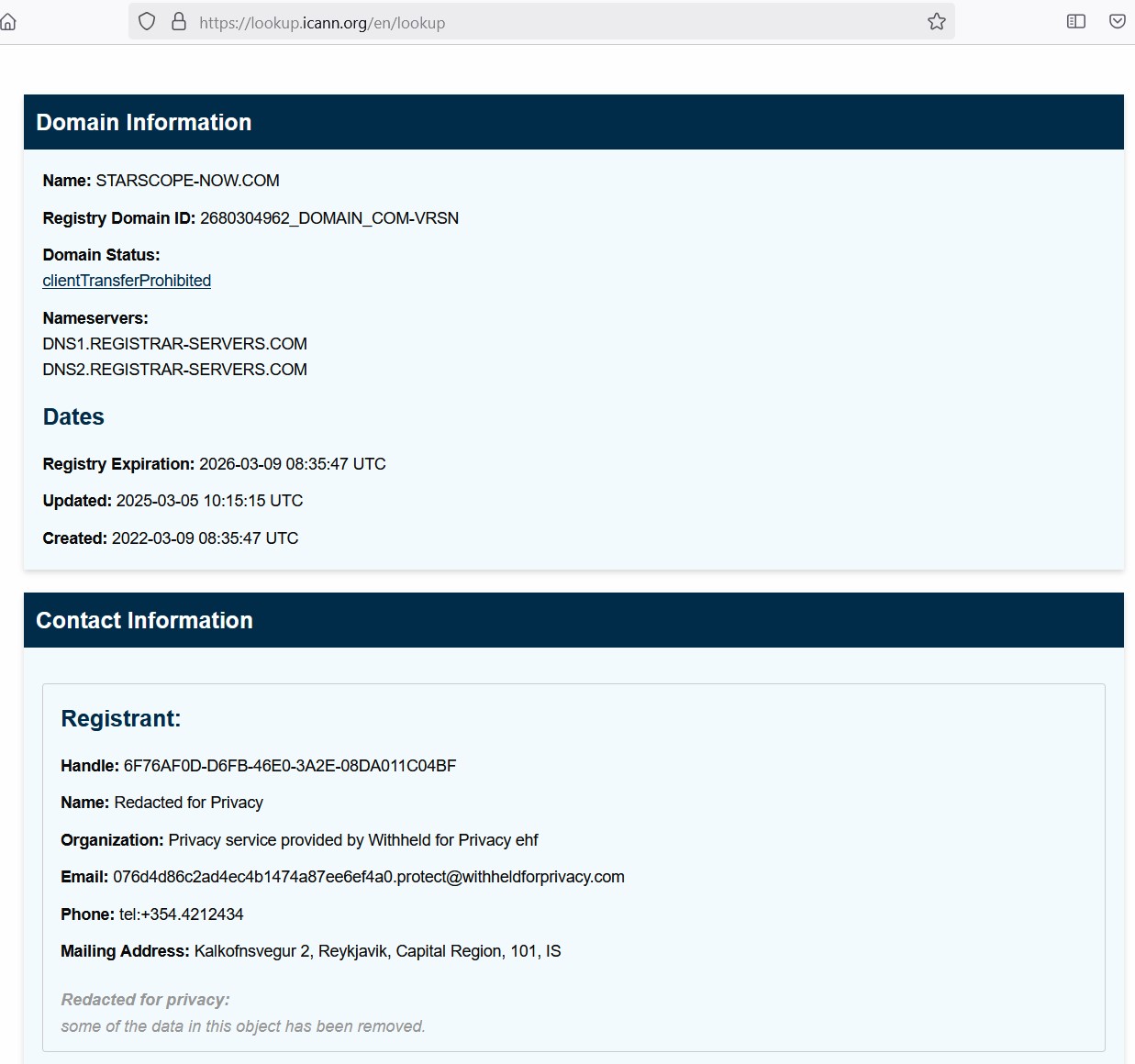Open the clientTransferProhibited status link
The height and width of the screenshot is (1064, 1135).
tap(127, 281)
